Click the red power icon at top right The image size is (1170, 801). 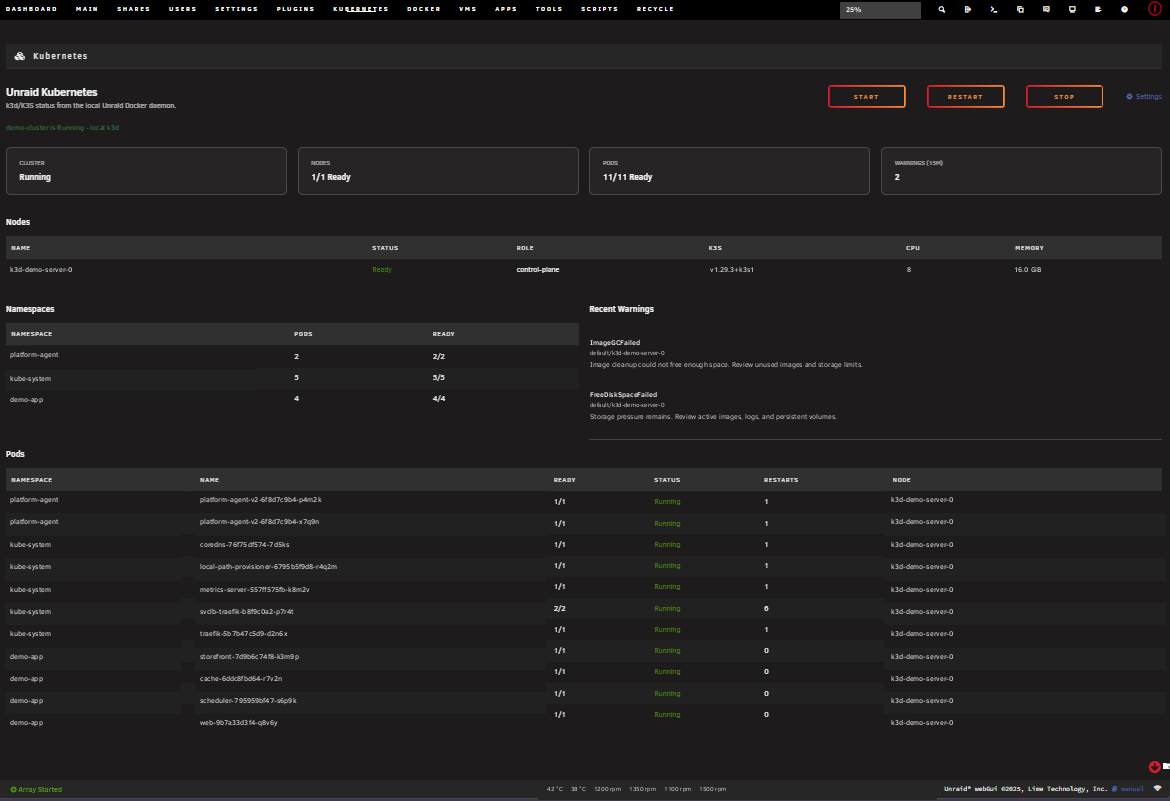pos(1154,9)
